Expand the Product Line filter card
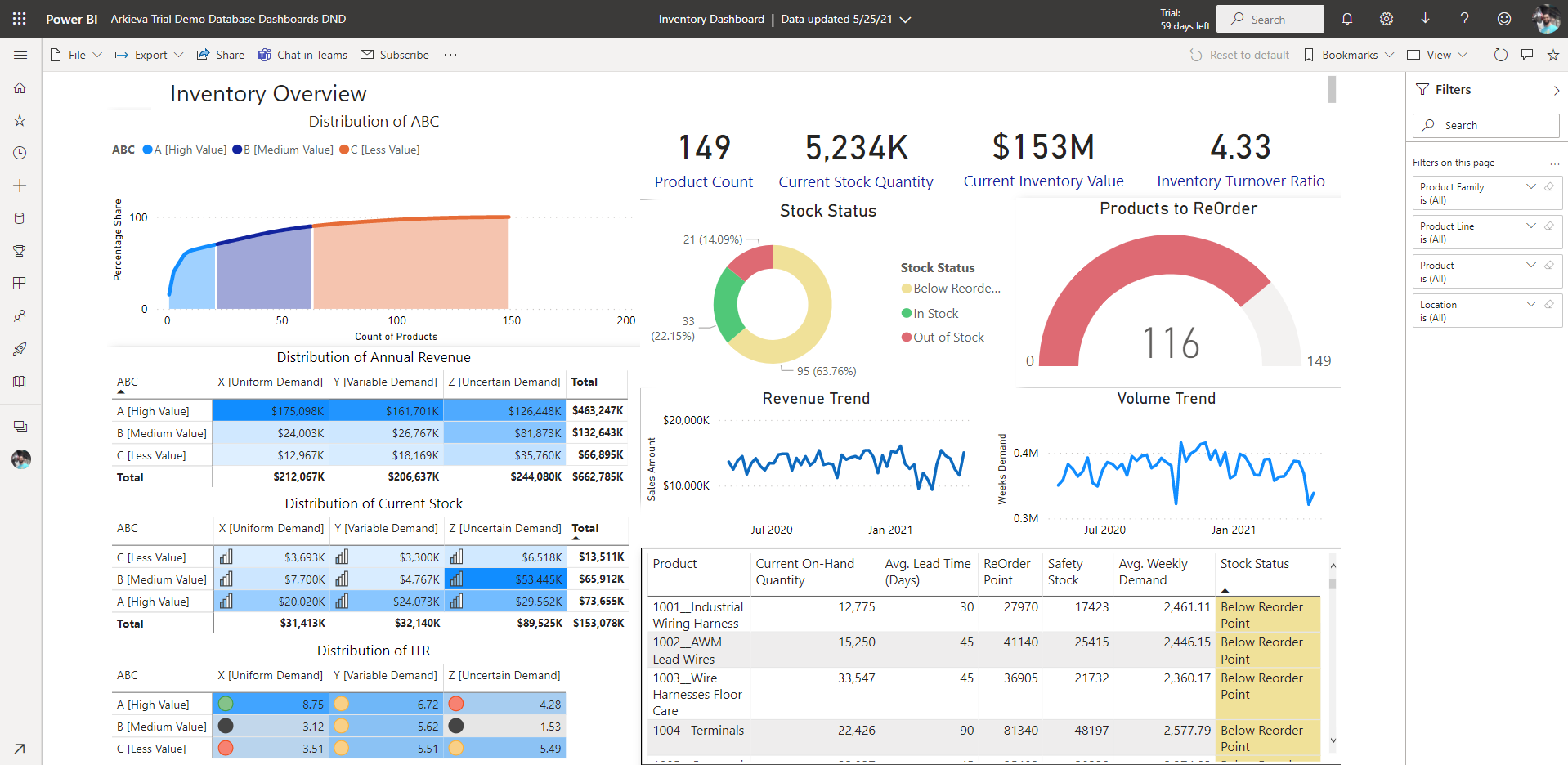This screenshot has width=1568, height=765. [x=1530, y=226]
